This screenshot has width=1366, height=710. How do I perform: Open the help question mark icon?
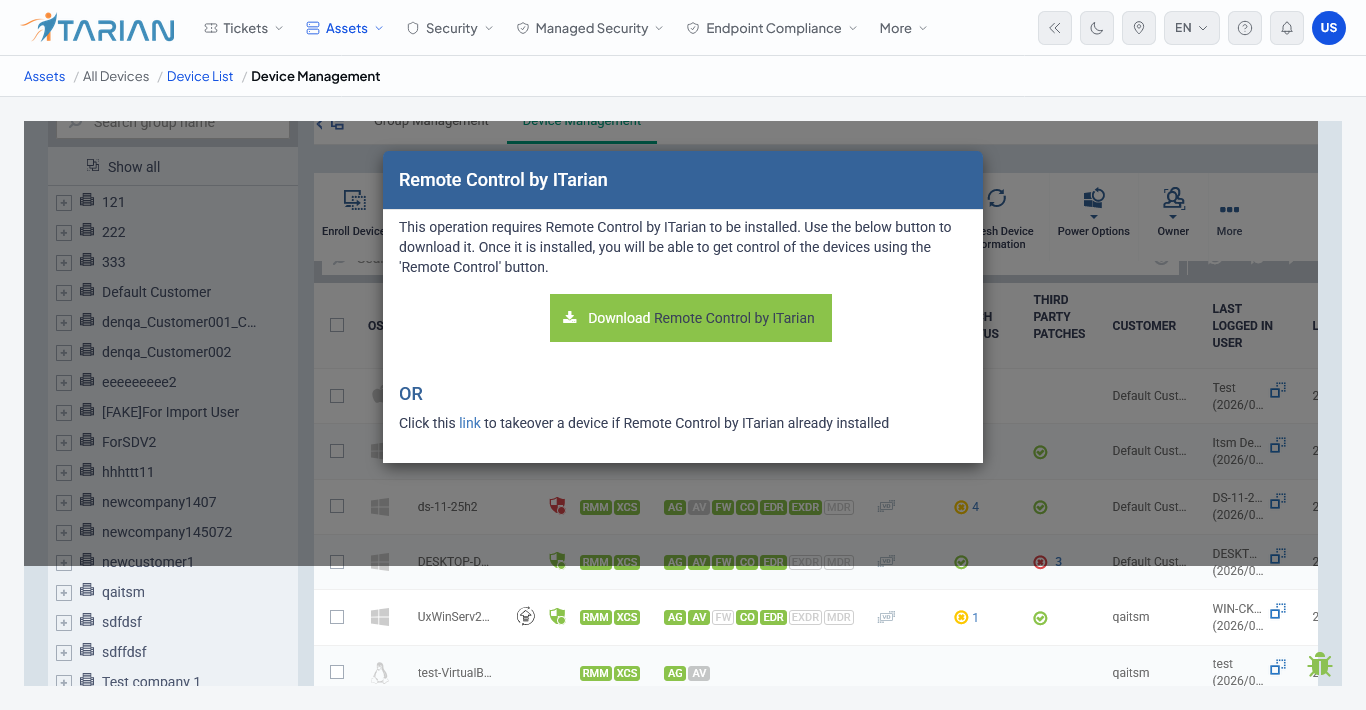point(1245,28)
